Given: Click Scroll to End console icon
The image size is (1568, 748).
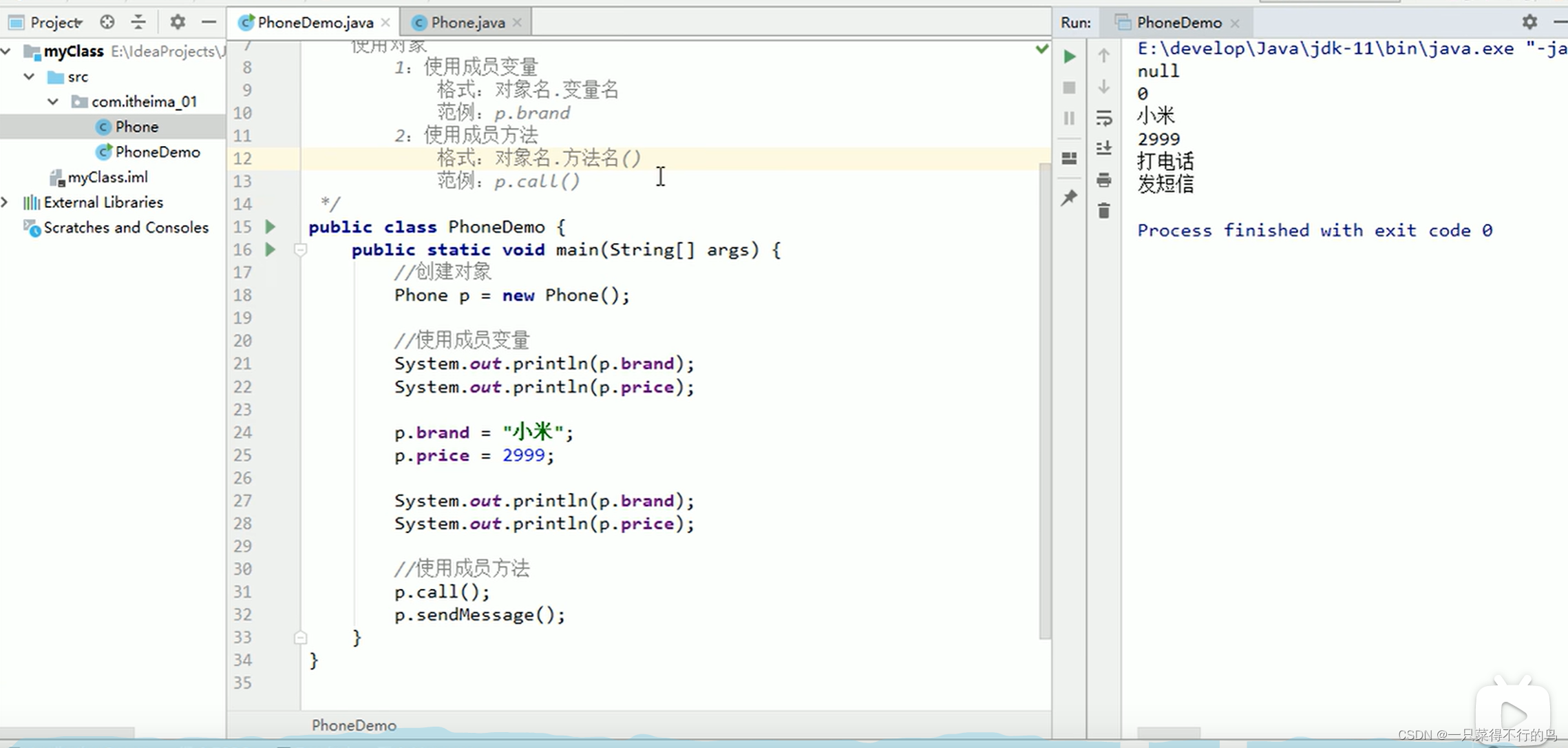Looking at the screenshot, I should (x=1104, y=148).
